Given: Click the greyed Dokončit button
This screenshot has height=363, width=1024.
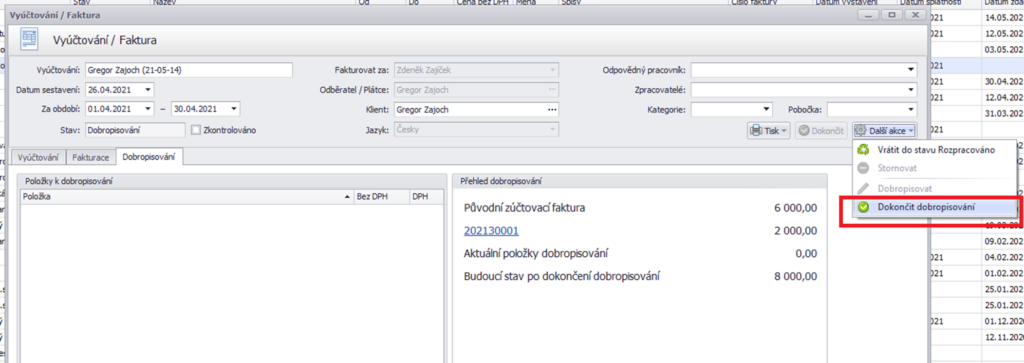Looking at the screenshot, I should pyautogui.click(x=822, y=131).
